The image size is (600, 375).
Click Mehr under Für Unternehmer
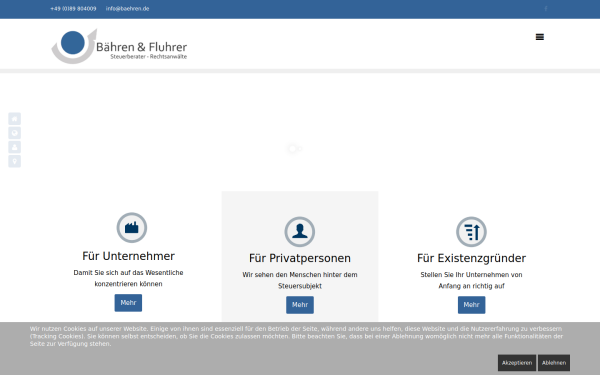128,303
